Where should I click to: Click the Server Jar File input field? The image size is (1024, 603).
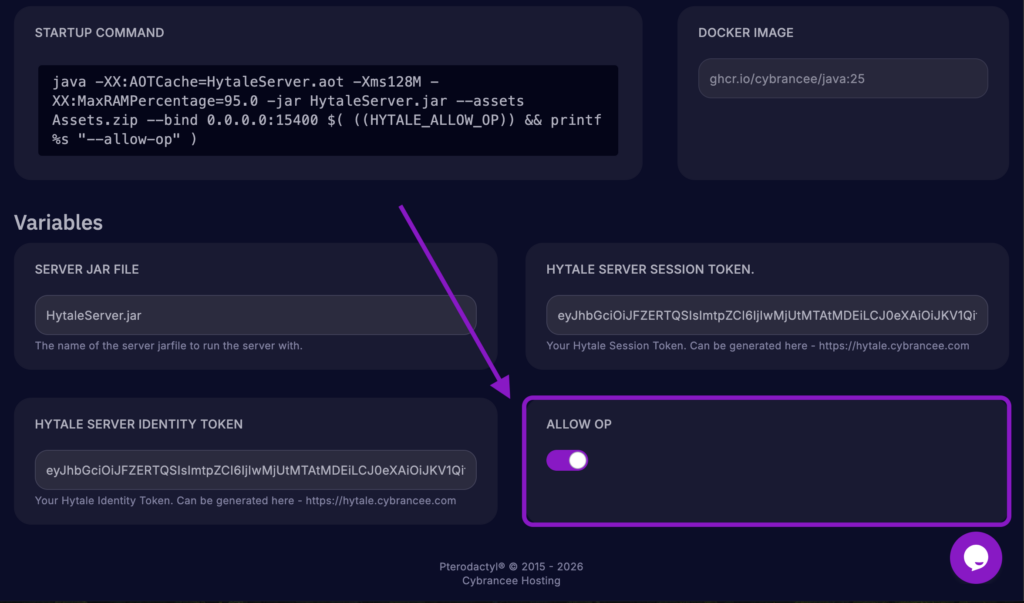255,315
